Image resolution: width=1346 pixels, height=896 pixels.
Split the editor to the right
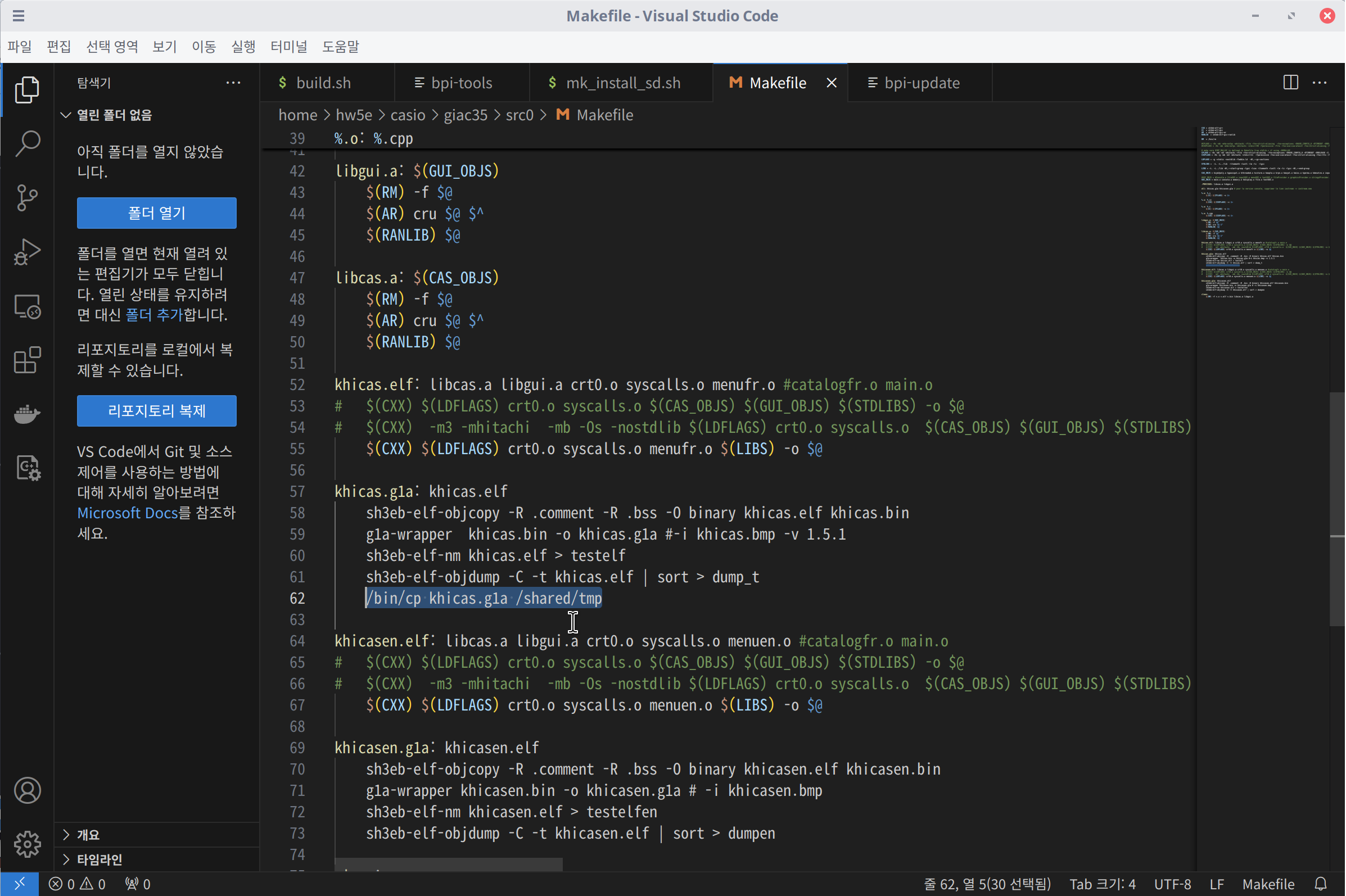pos(1290,83)
